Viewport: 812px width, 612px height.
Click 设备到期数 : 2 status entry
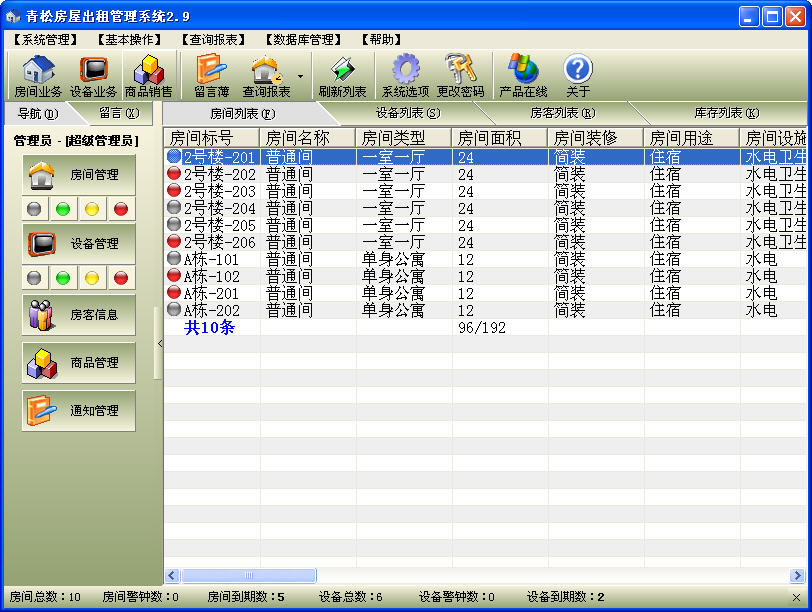pos(566,597)
